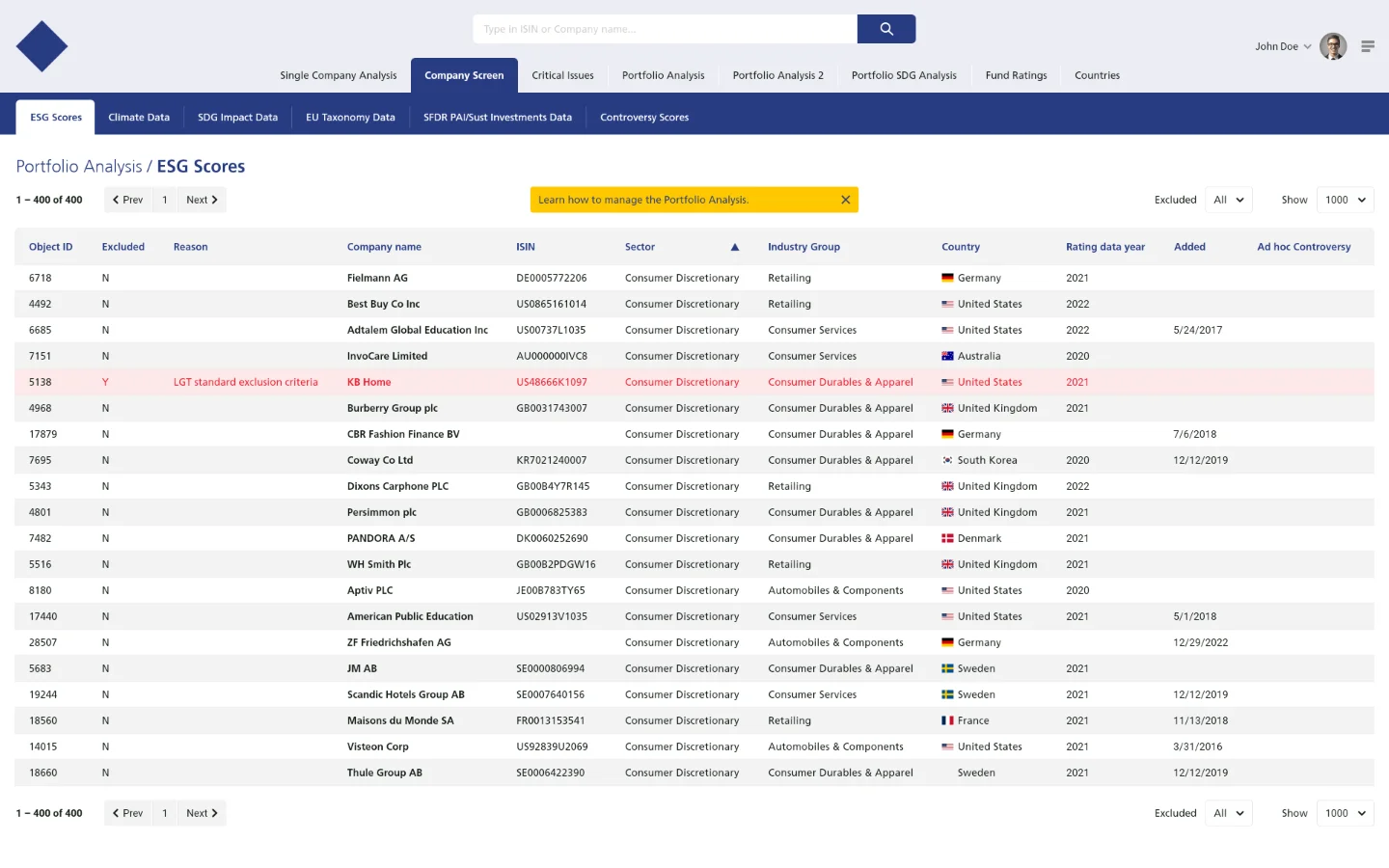Sort by the Rating data year header
The image size is (1389, 868).
tap(1105, 247)
